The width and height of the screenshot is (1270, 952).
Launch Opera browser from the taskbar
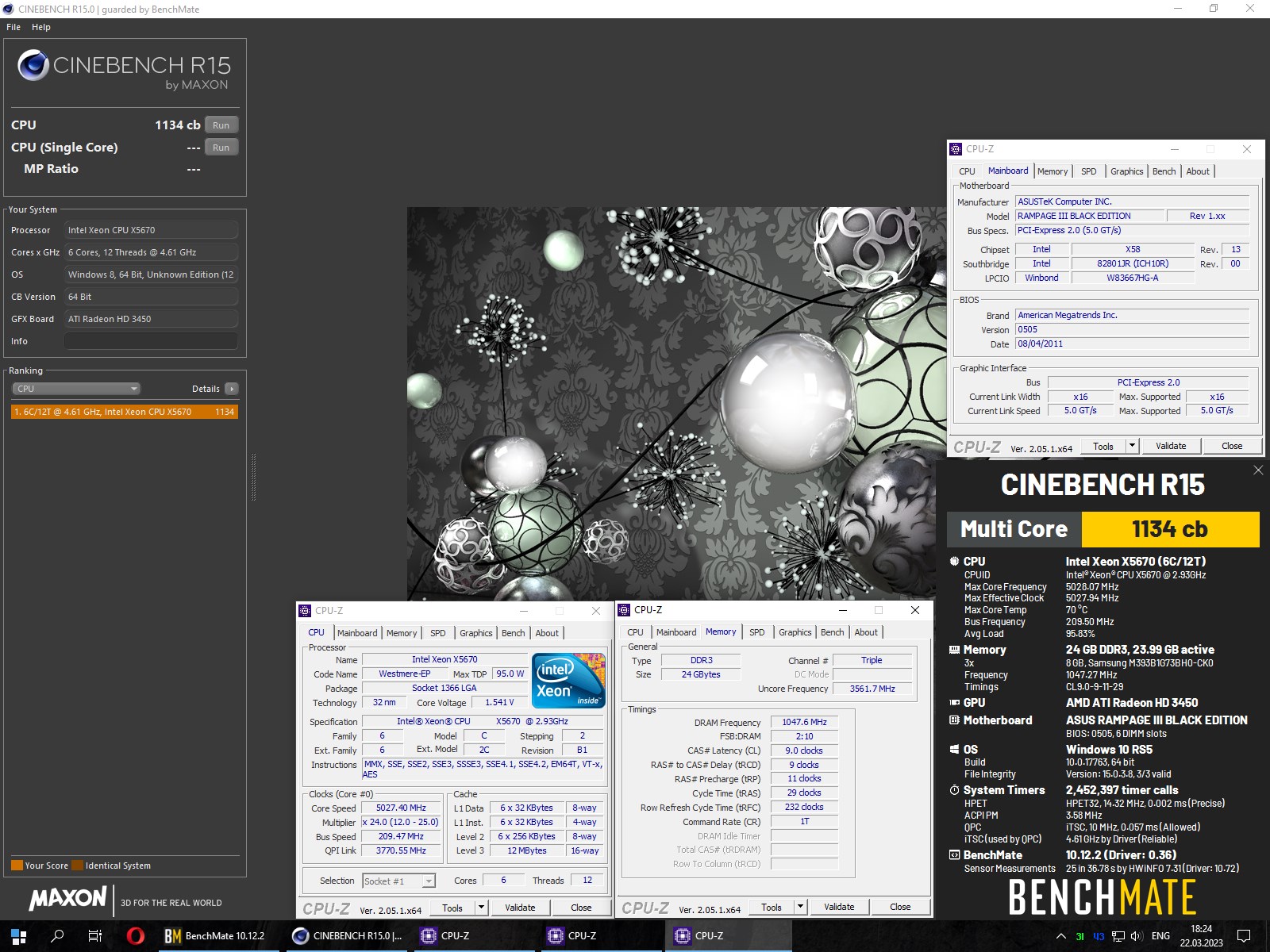click(x=136, y=936)
